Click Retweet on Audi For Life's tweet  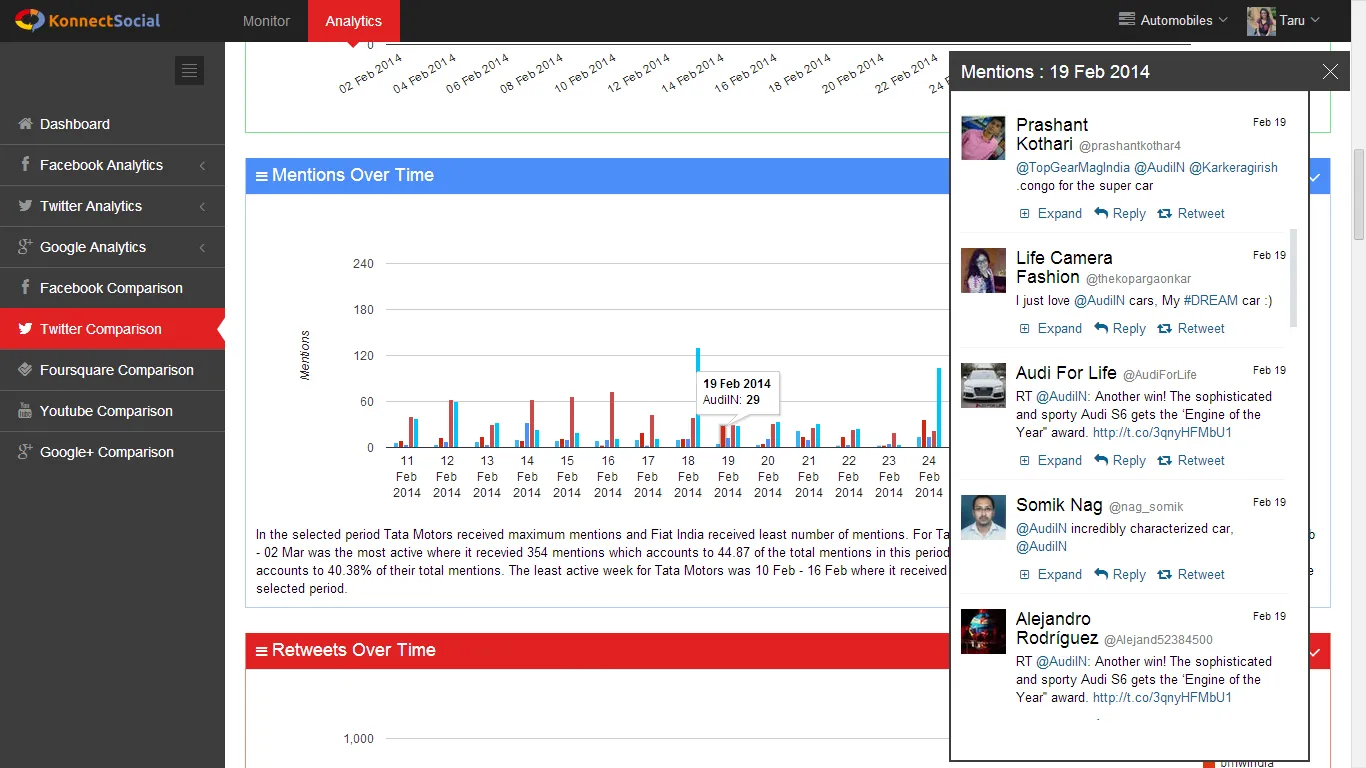1201,461
